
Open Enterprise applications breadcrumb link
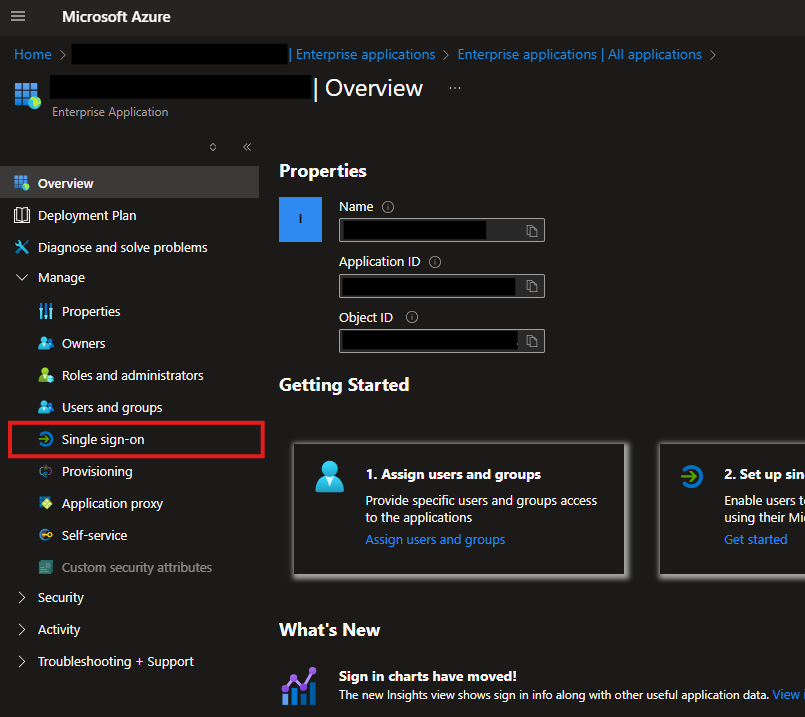365,54
